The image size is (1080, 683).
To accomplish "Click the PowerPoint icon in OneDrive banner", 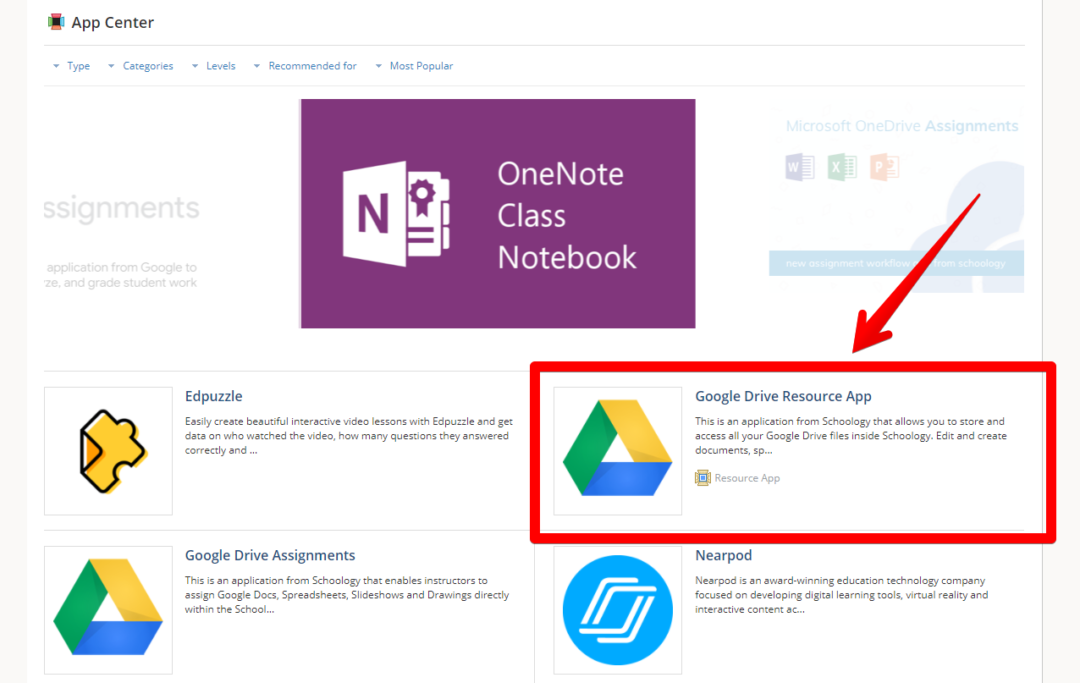I will pyautogui.click(x=884, y=168).
